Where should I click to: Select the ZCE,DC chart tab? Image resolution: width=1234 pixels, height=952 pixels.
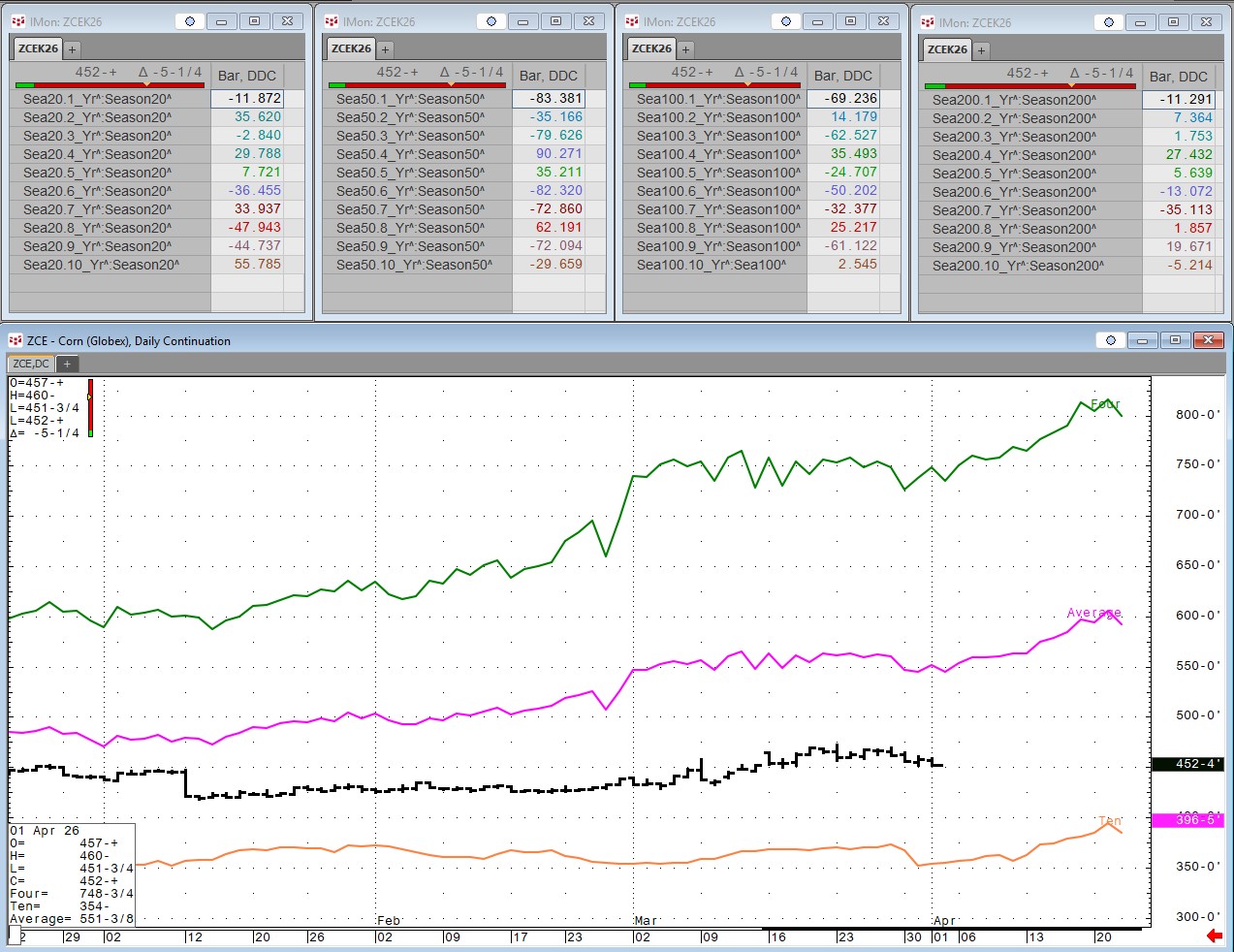pos(31,364)
